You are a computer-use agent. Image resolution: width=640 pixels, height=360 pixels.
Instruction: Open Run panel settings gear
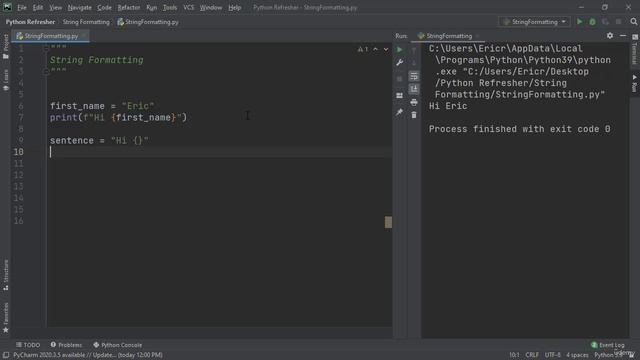pyautogui.click(x=610, y=36)
